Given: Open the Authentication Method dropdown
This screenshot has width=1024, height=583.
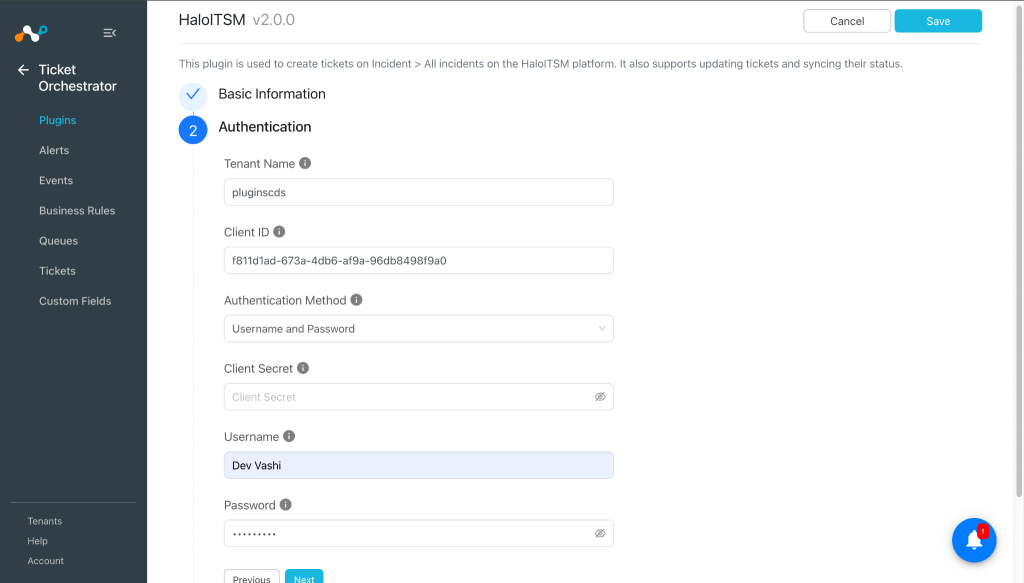Looking at the screenshot, I should pos(419,328).
